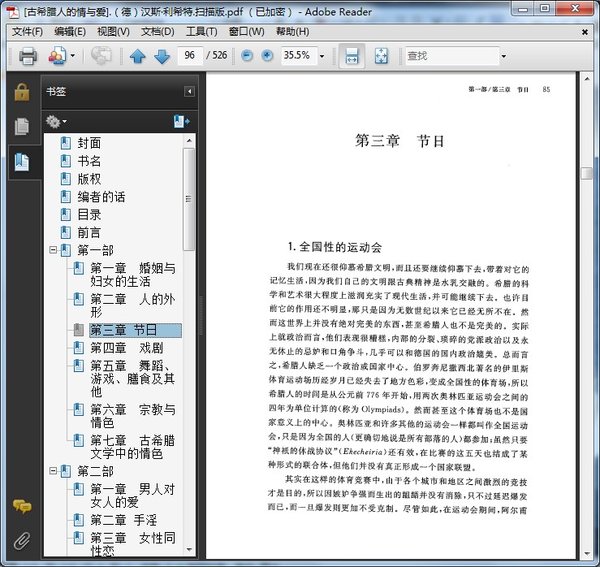Open the bookmark options gear dropdown
The width and height of the screenshot is (600, 567).
tap(56, 122)
